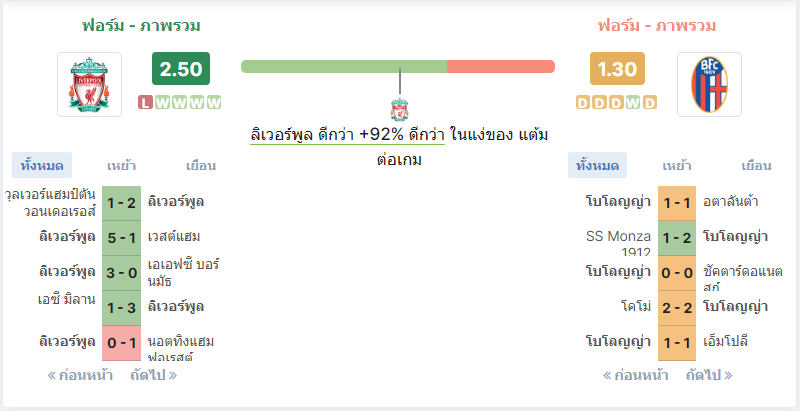Switch Liverpool form to เหย้า tab
This screenshot has width=800, height=411.
coord(121,165)
